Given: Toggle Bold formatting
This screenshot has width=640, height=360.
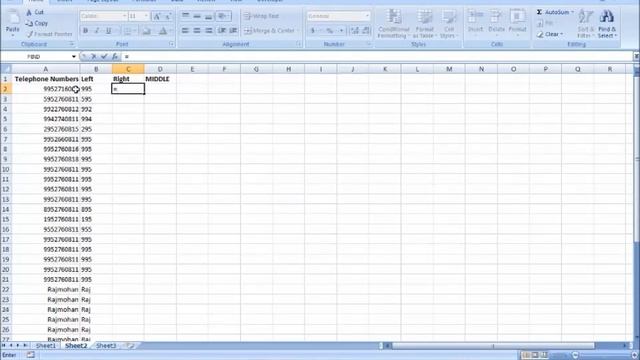Looking at the screenshot, I should tap(85, 31).
